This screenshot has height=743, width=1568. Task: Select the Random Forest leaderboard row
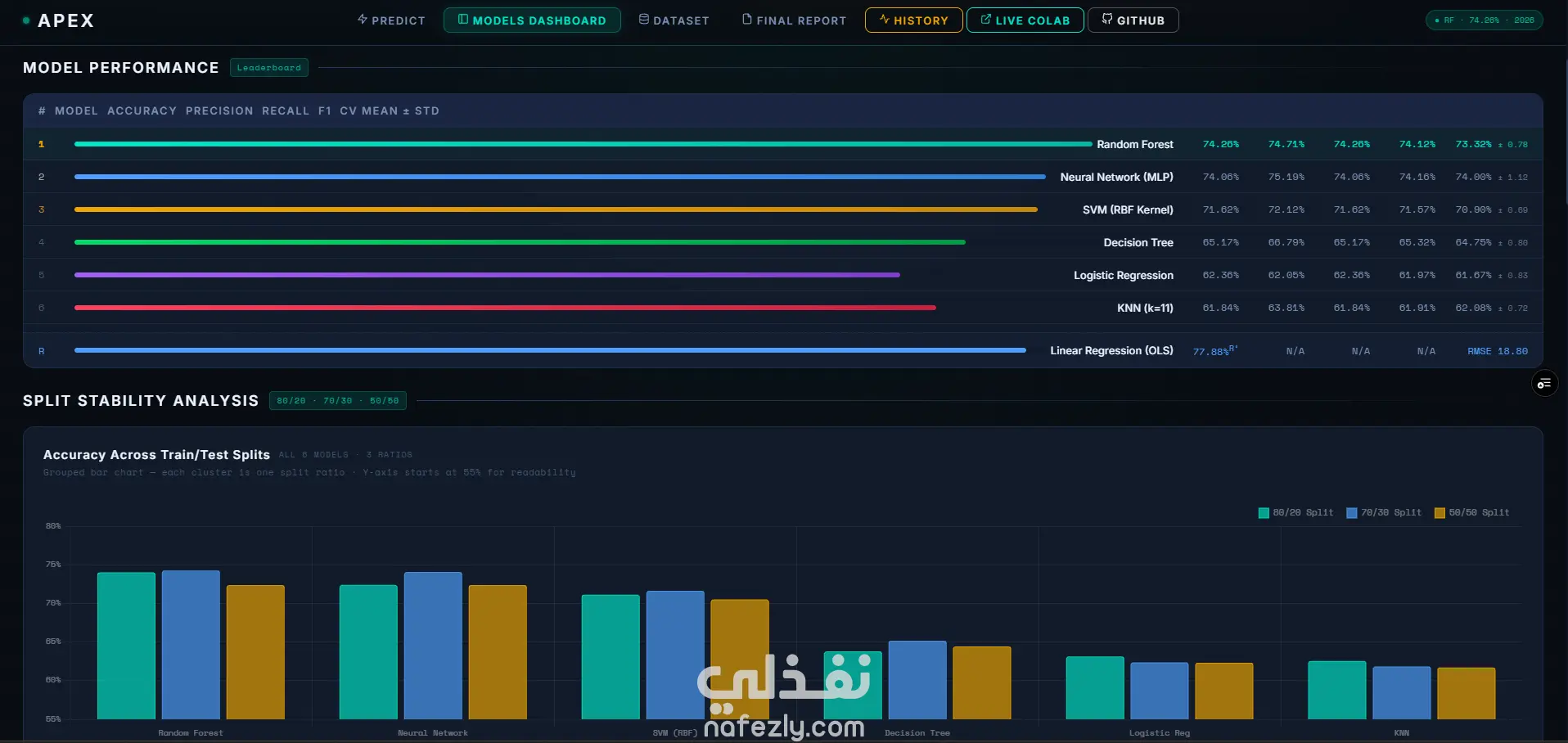pos(783,144)
